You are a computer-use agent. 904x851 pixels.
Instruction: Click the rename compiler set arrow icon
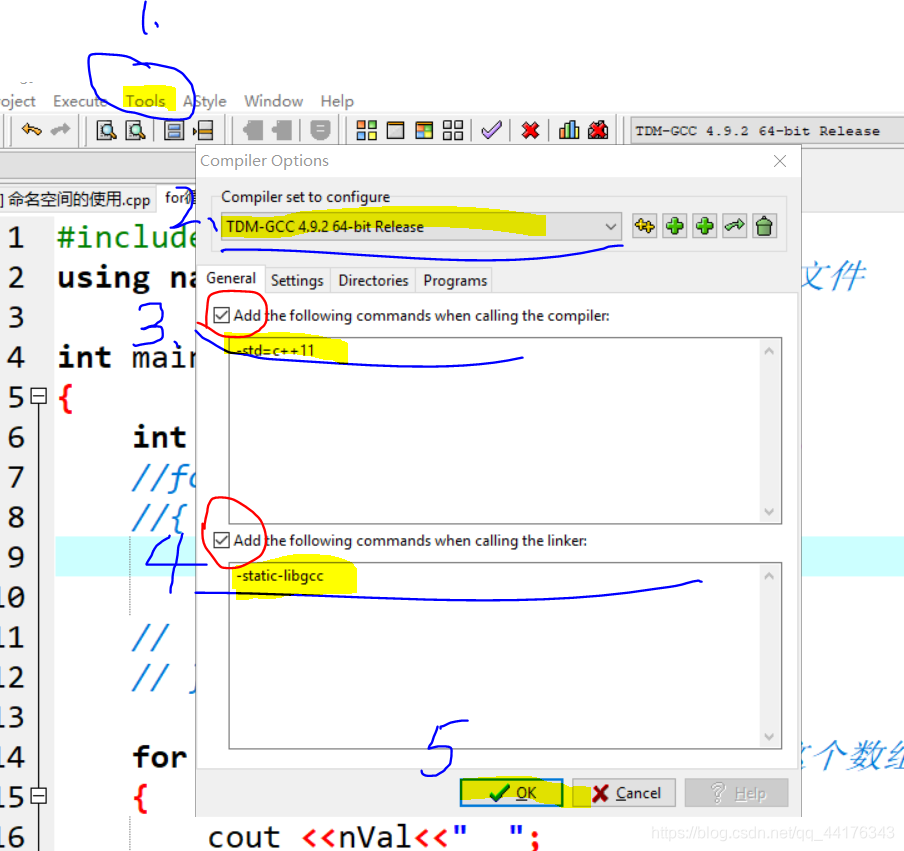pos(734,226)
